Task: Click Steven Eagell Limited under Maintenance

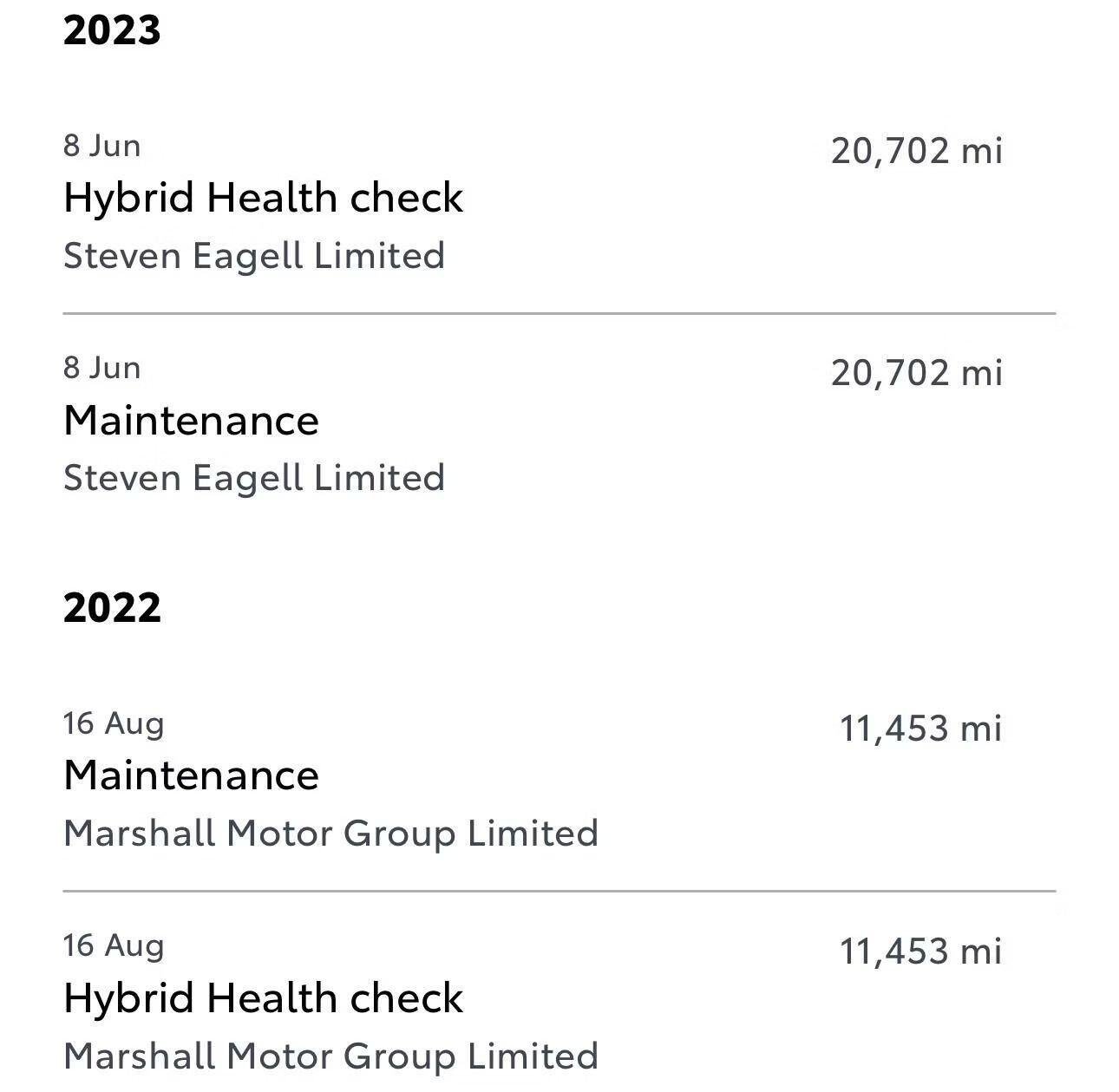Action: coord(254,478)
